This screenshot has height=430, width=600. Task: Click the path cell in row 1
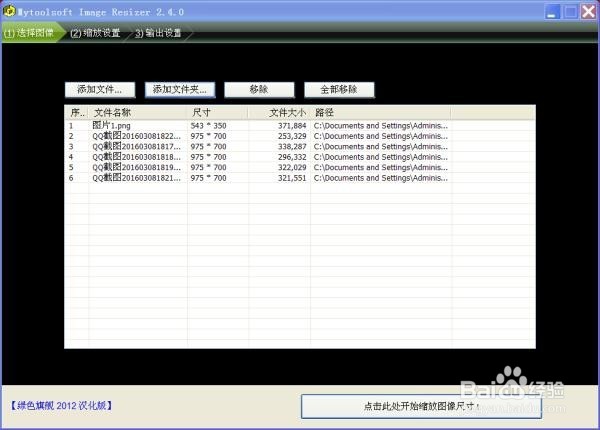381,126
